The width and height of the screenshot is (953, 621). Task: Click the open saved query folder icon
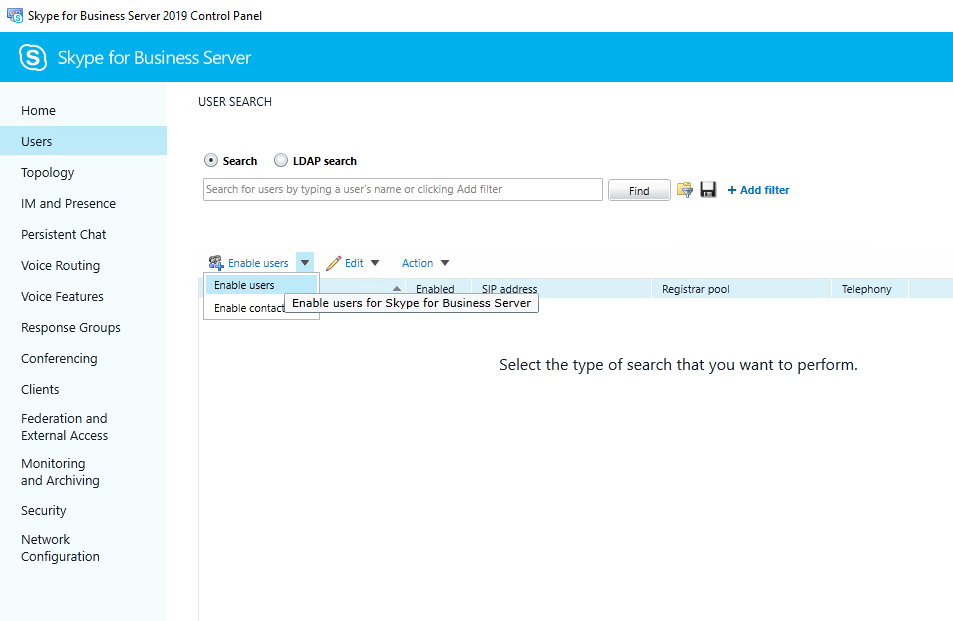685,190
